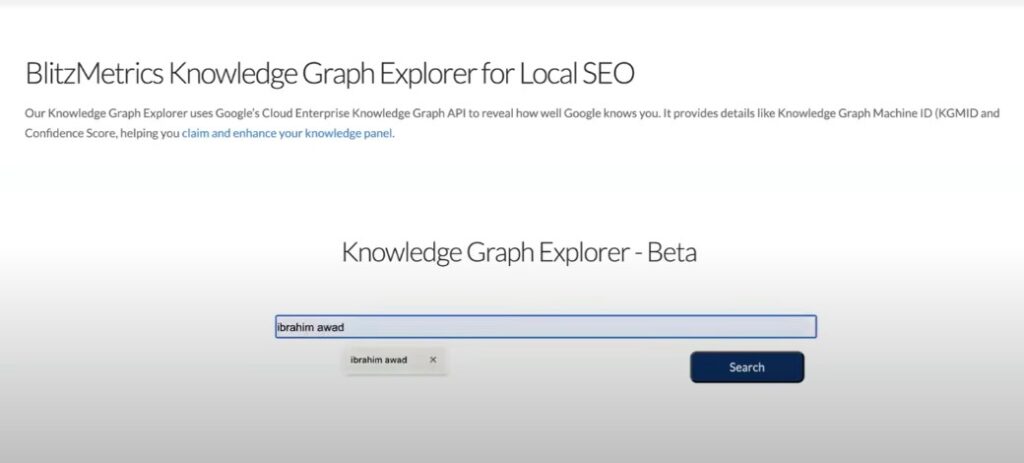Open the 'claim and enhance your knowledge panel' link
The height and width of the screenshot is (463, 1024).
click(x=287, y=134)
